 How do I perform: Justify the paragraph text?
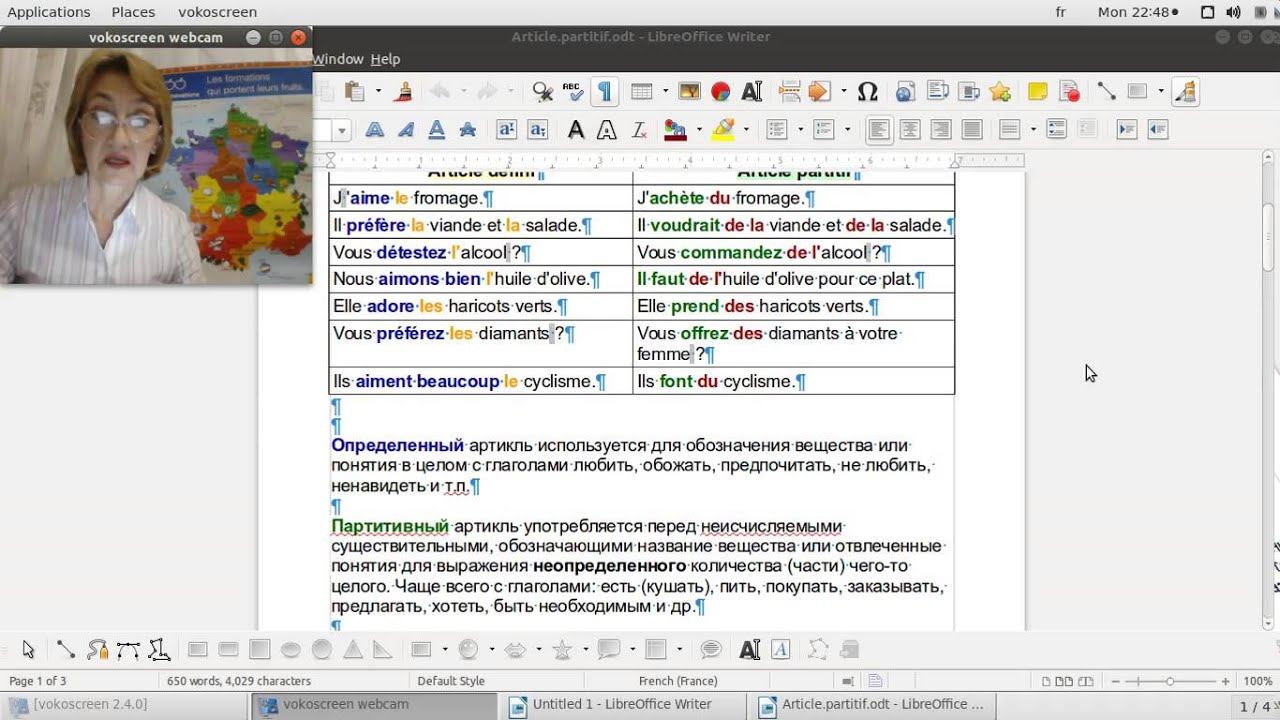coord(971,129)
